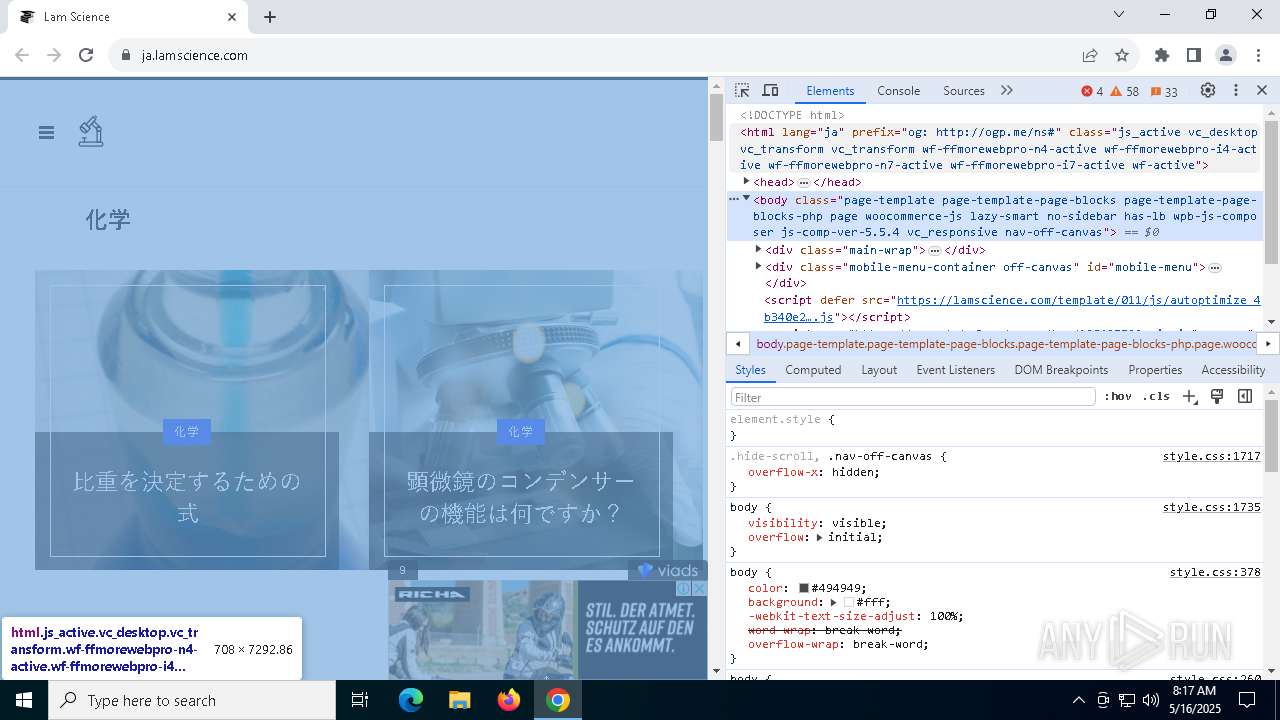Image resolution: width=1280 pixels, height=720 pixels.
Task: Open the tab search dropdown chevron
Action: coord(1119,14)
